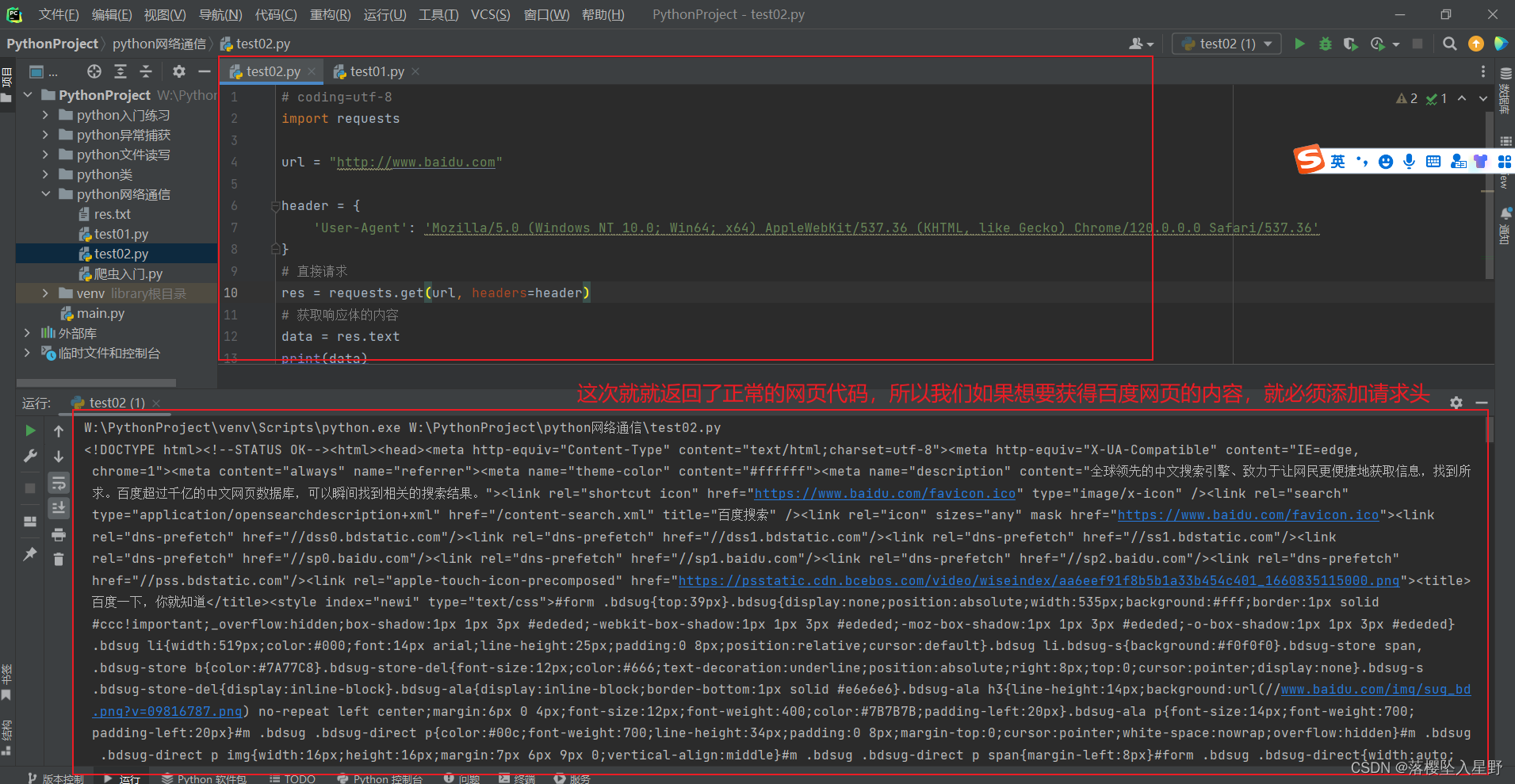Screen dimensions: 1515x784
Task: Go to next highlighted problem arrow in editor
Action: pyautogui.click(x=1483, y=98)
